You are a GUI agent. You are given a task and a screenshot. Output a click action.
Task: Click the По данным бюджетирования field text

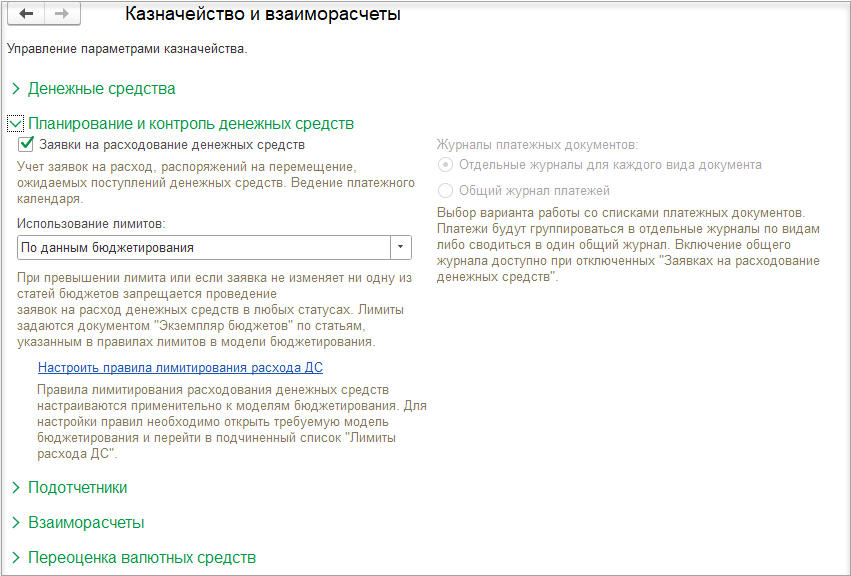click(x=107, y=248)
